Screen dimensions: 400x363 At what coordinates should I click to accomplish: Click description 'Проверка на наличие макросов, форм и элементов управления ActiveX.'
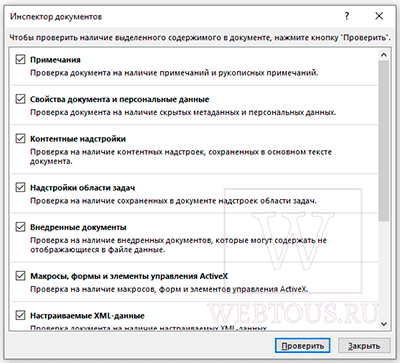coord(169,289)
